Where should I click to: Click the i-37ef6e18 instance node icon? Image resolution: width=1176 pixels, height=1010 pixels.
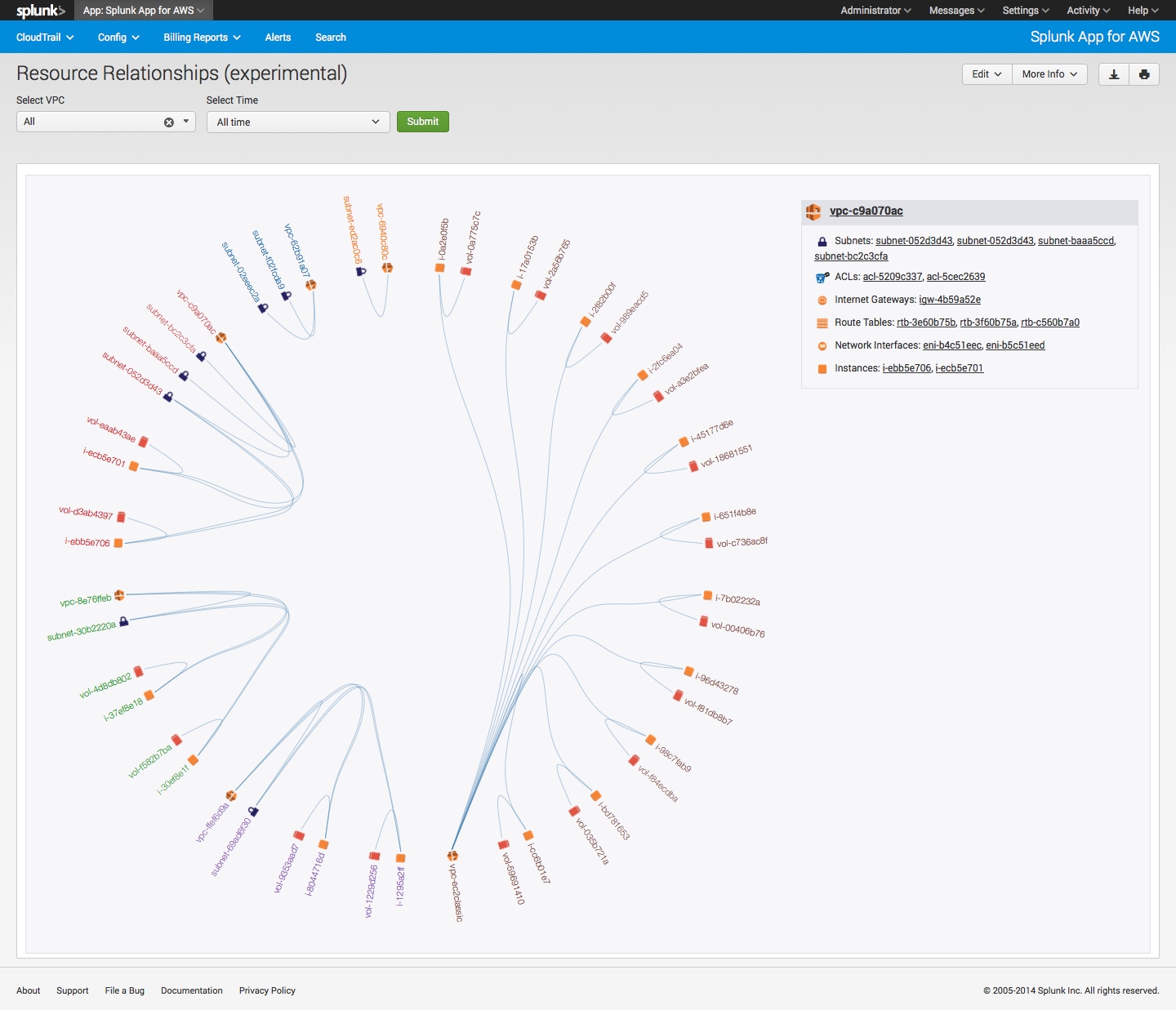(149, 696)
